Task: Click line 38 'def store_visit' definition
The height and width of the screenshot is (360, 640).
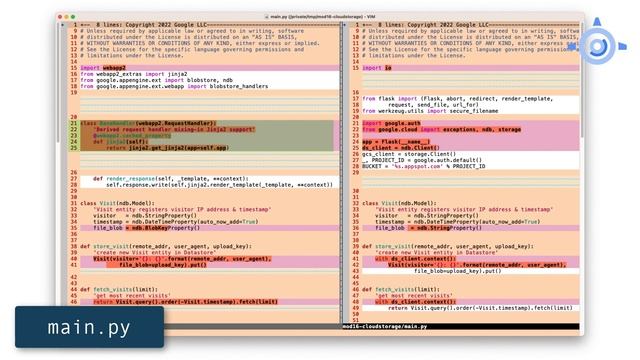Action: click(166, 246)
